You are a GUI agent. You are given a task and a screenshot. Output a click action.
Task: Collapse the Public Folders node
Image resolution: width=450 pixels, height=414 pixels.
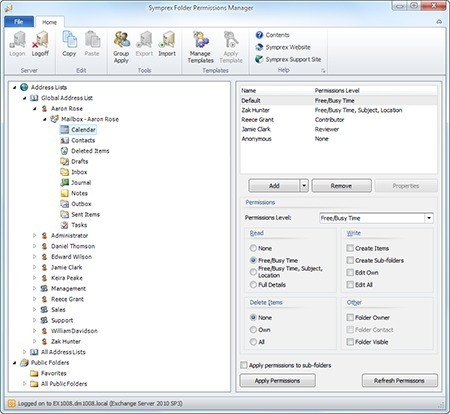click(14, 363)
